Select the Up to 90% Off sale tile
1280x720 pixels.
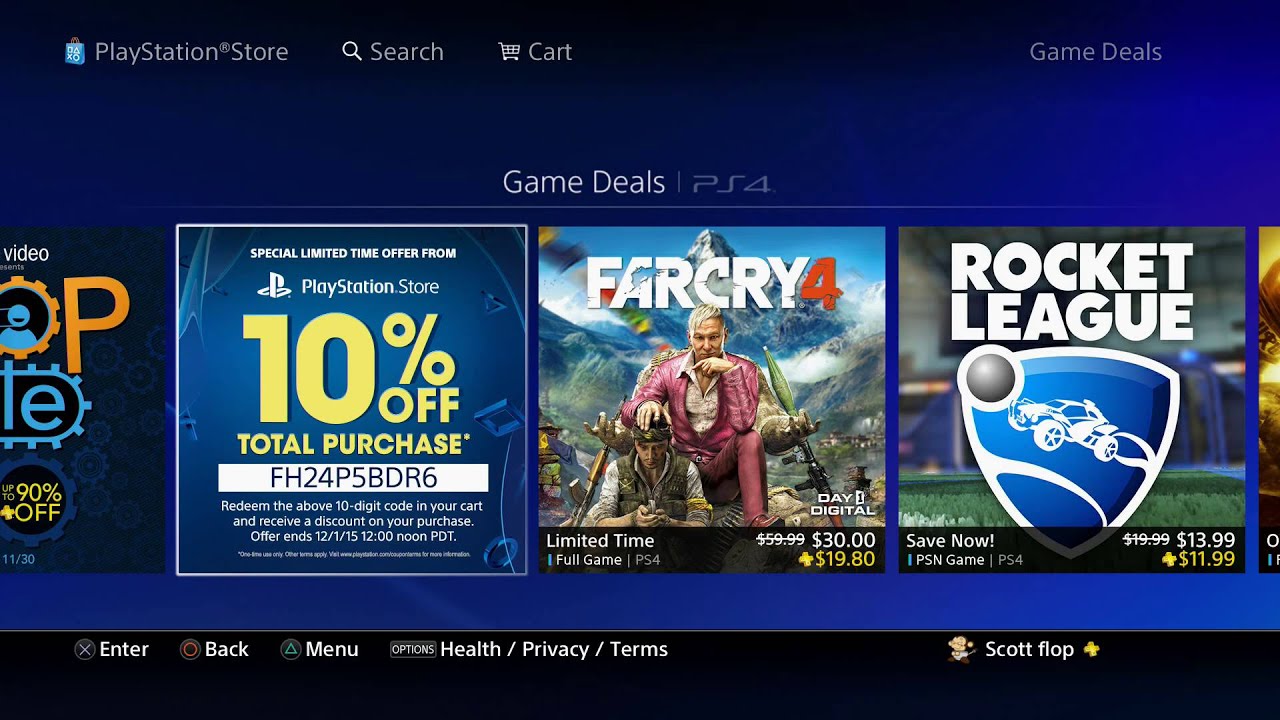pos(82,400)
